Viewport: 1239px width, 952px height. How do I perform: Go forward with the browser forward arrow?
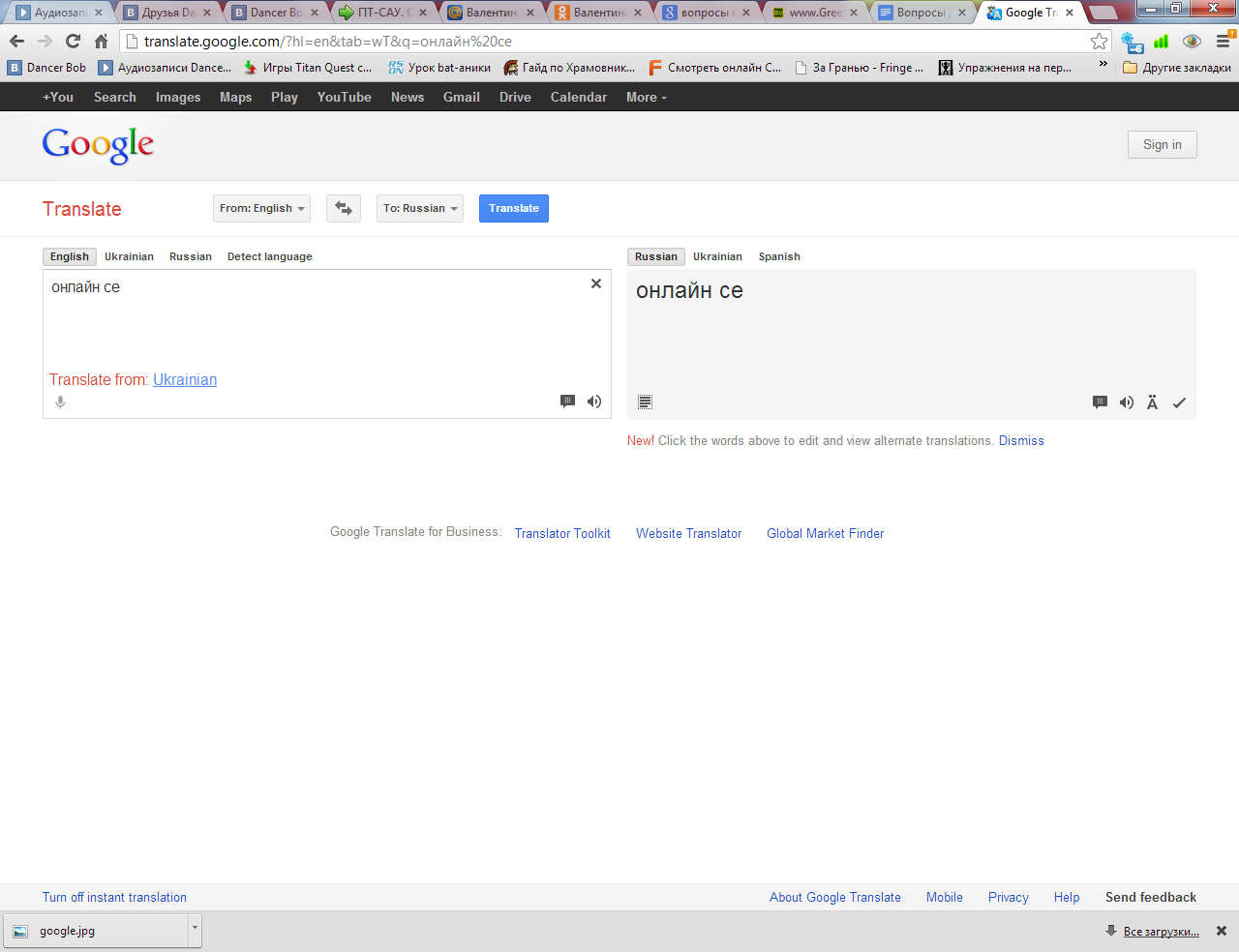tap(45, 42)
